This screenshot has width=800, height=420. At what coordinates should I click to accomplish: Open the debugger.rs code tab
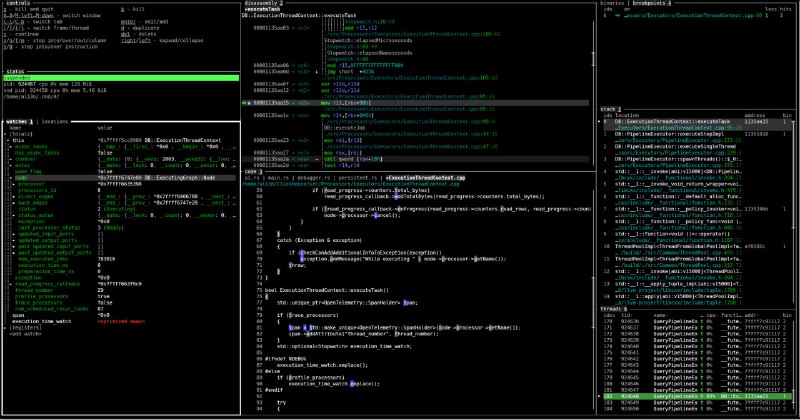click(313, 178)
